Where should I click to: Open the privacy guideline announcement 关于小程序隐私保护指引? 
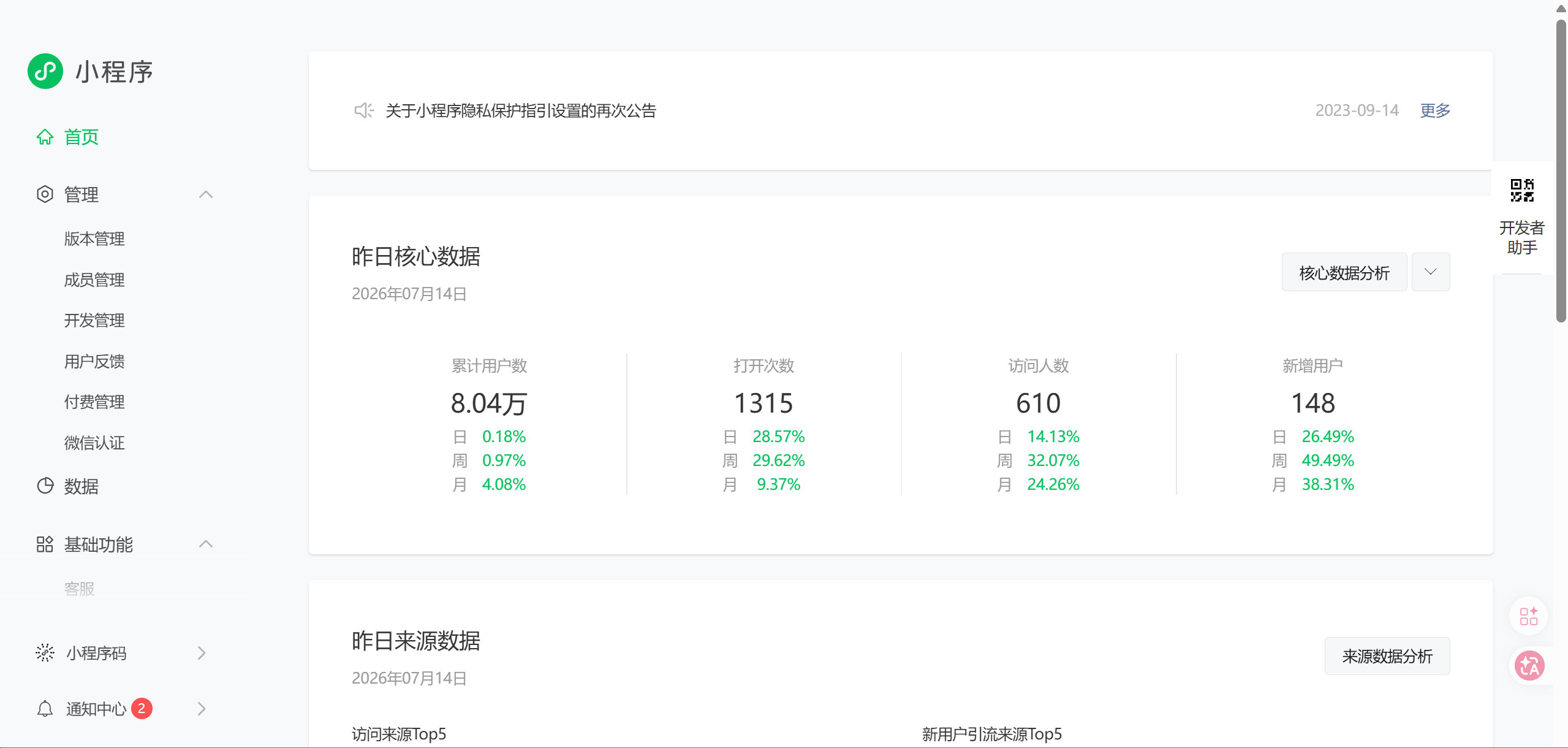(x=521, y=110)
